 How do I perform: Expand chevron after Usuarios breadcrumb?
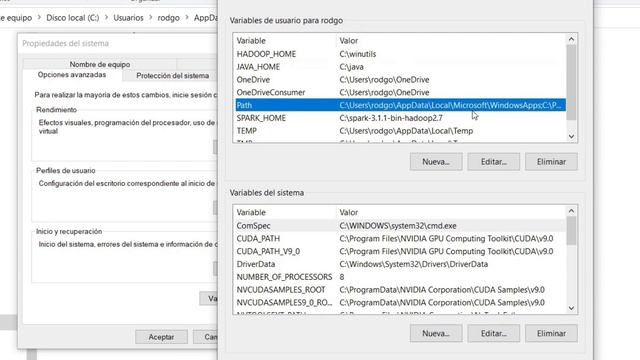151,18
